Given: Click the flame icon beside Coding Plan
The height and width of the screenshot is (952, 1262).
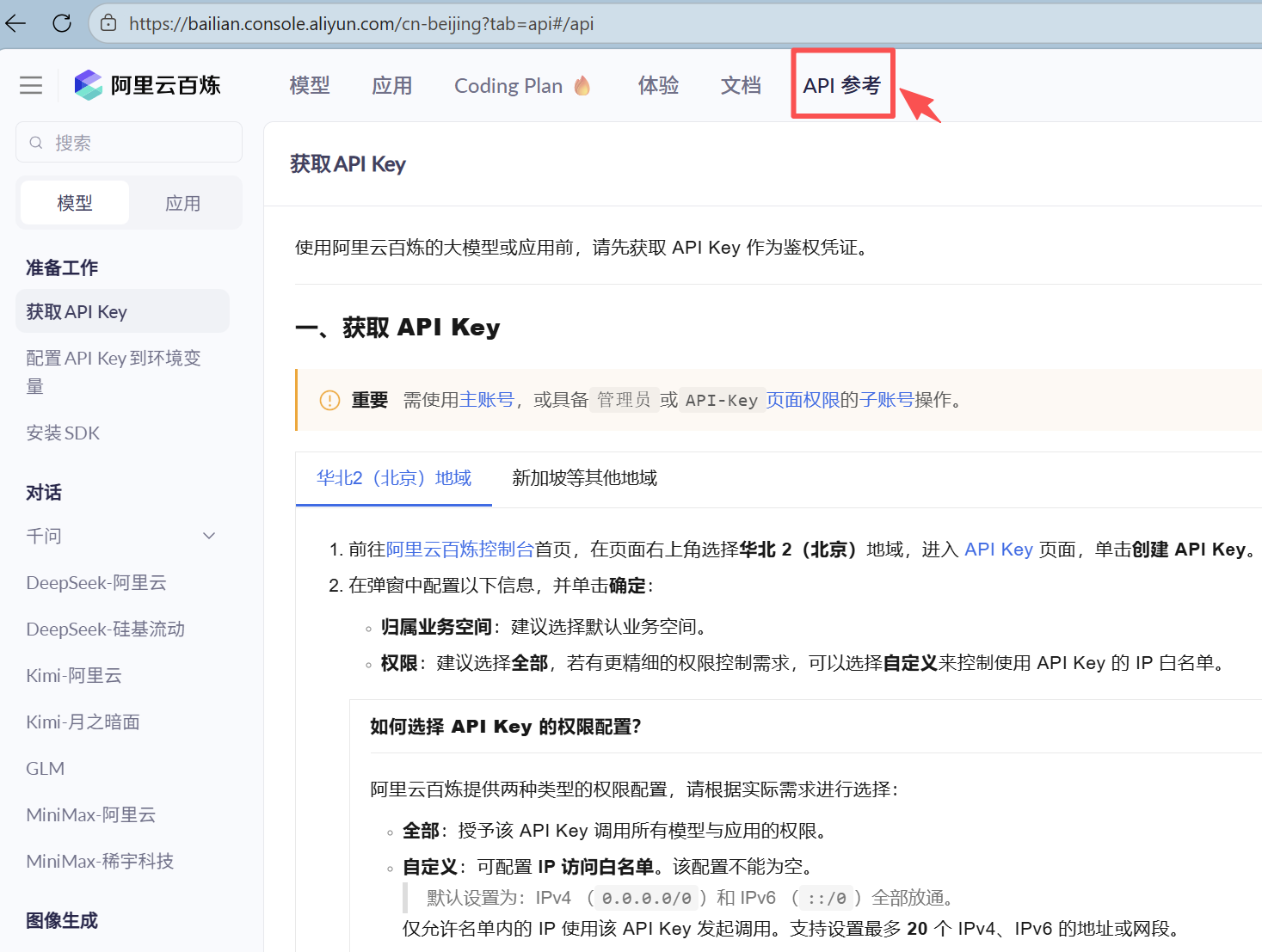Looking at the screenshot, I should click(x=582, y=85).
